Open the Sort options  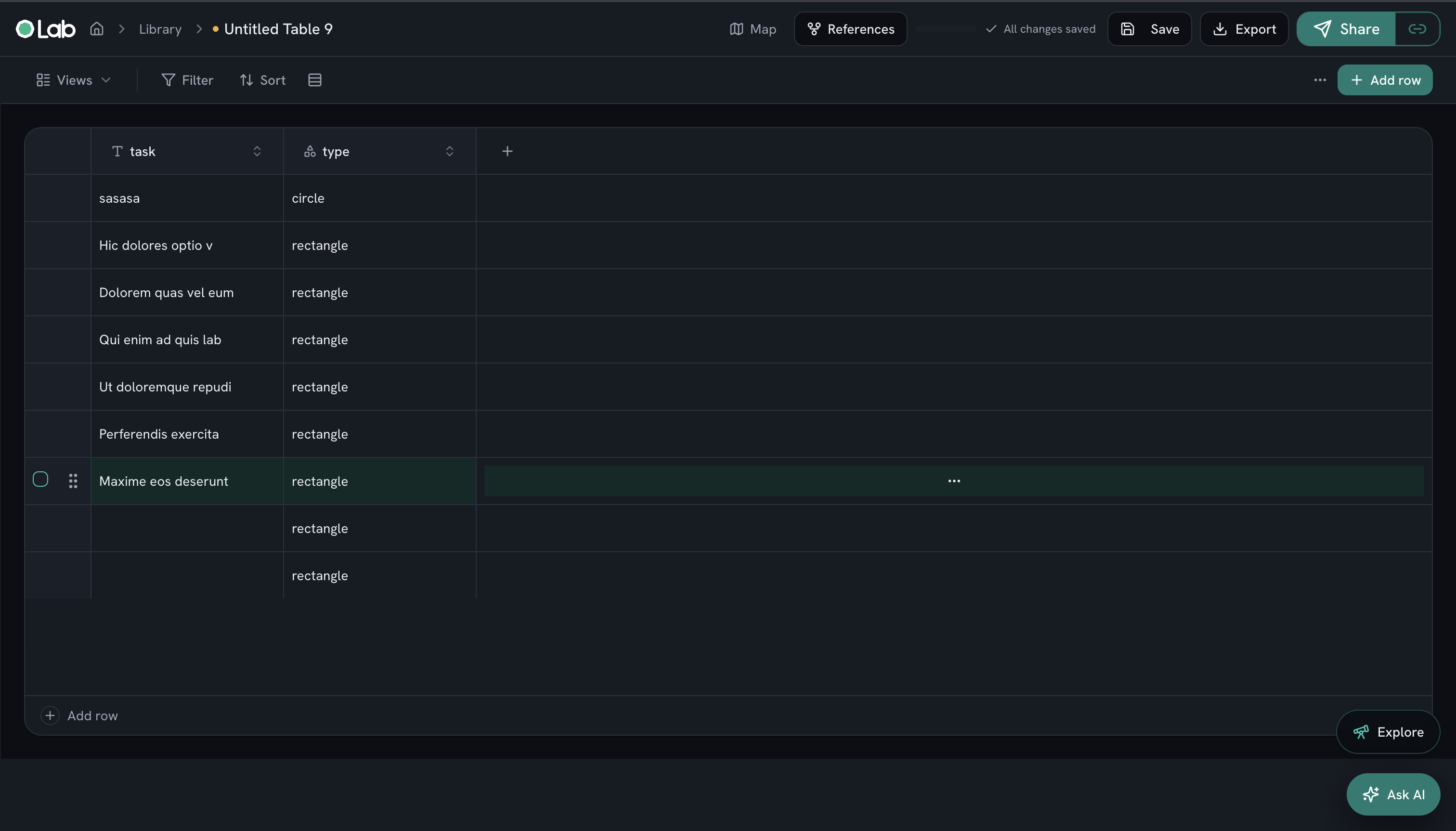(262, 80)
